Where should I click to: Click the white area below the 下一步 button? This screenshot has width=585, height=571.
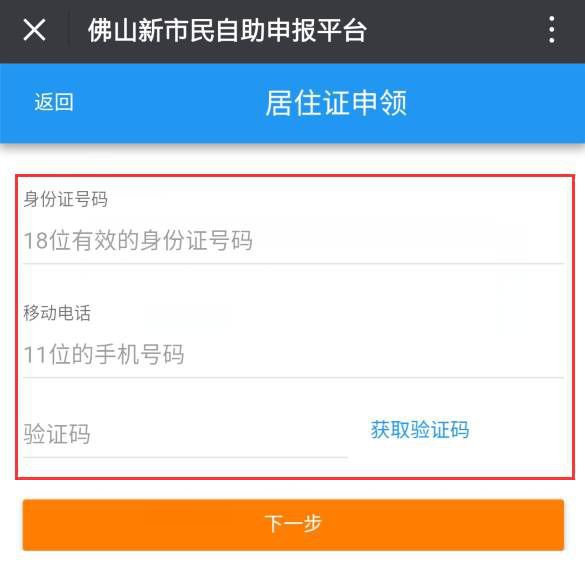pos(292,561)
